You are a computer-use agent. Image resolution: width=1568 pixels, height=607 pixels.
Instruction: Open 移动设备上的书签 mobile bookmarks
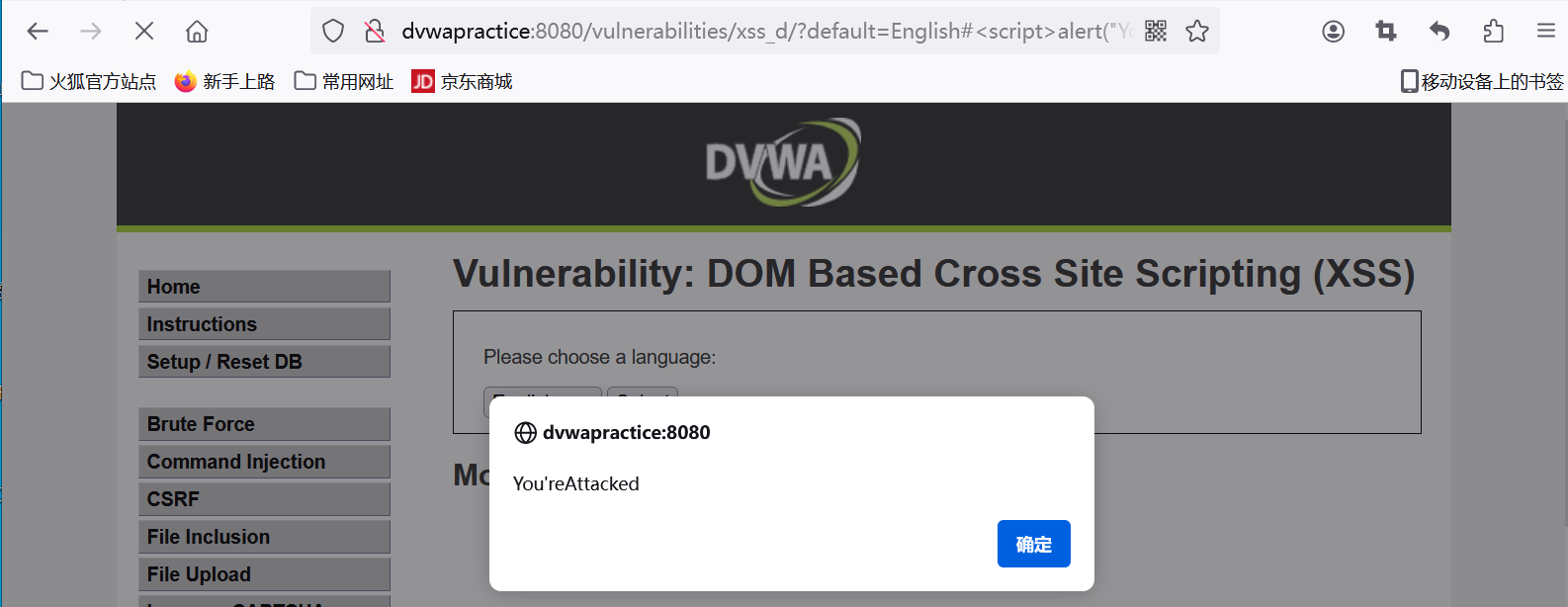pyautogui.click(x=1482, y=81)
